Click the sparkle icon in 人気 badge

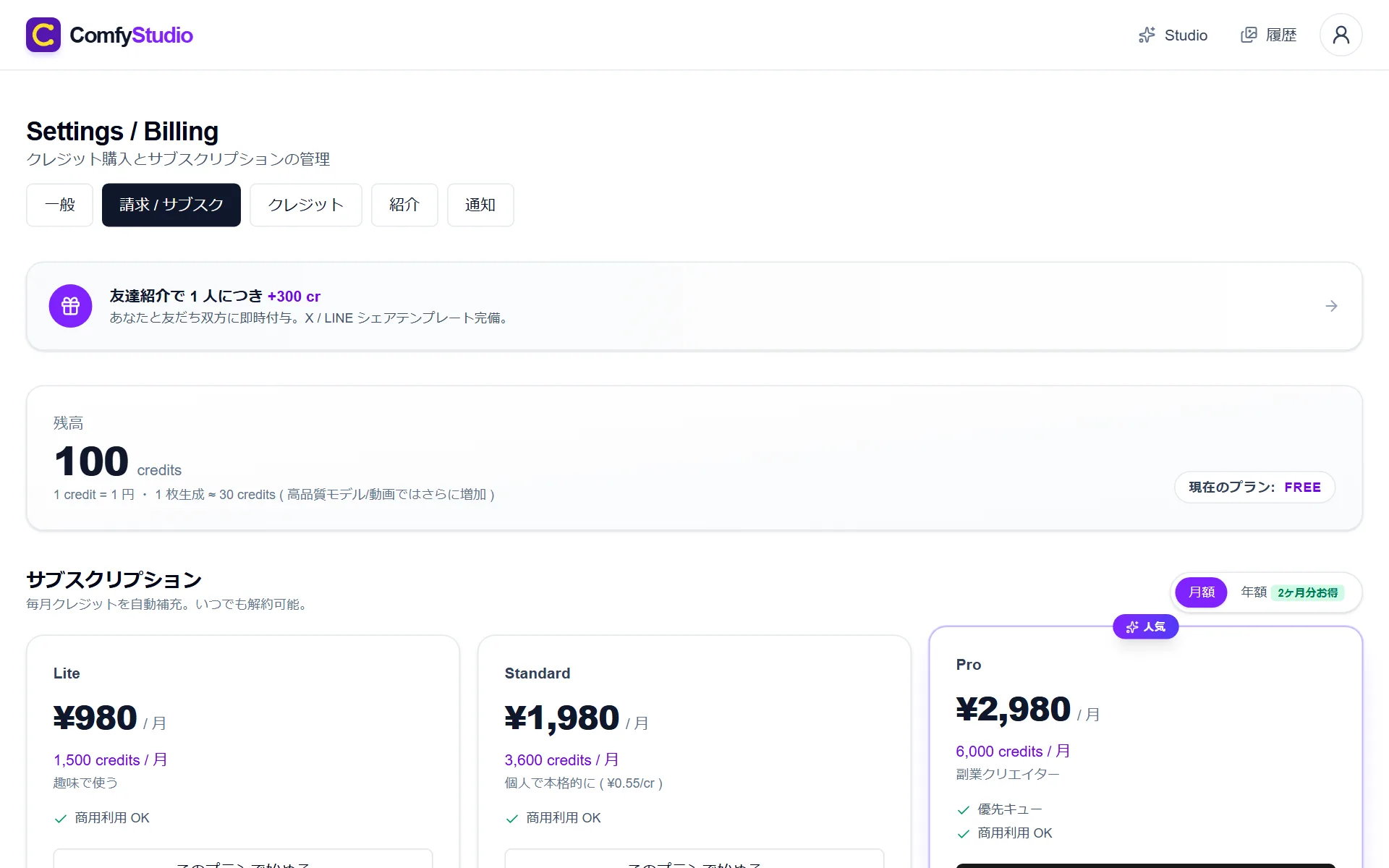tap(1132, 627)
